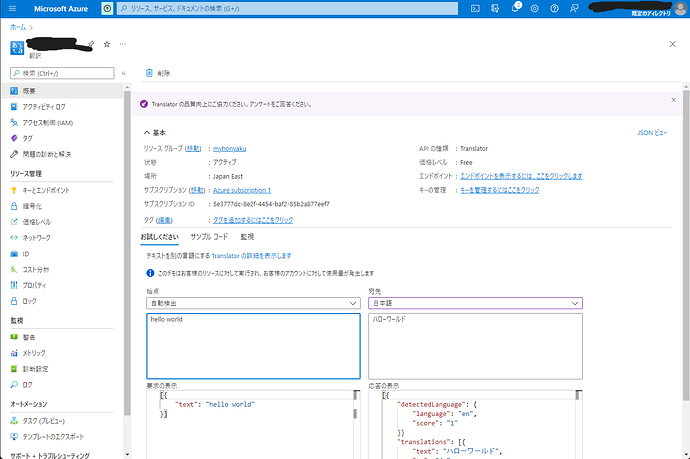Switch to the お試しください tab
Screen dimensions: 690x459
pos(159,237)
